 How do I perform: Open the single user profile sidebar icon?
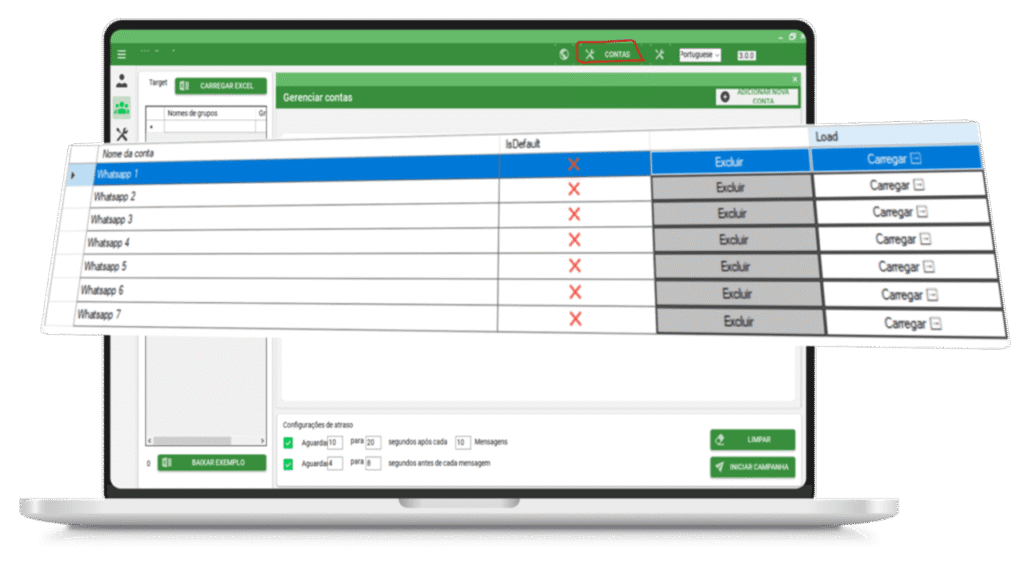coord(122,82)
